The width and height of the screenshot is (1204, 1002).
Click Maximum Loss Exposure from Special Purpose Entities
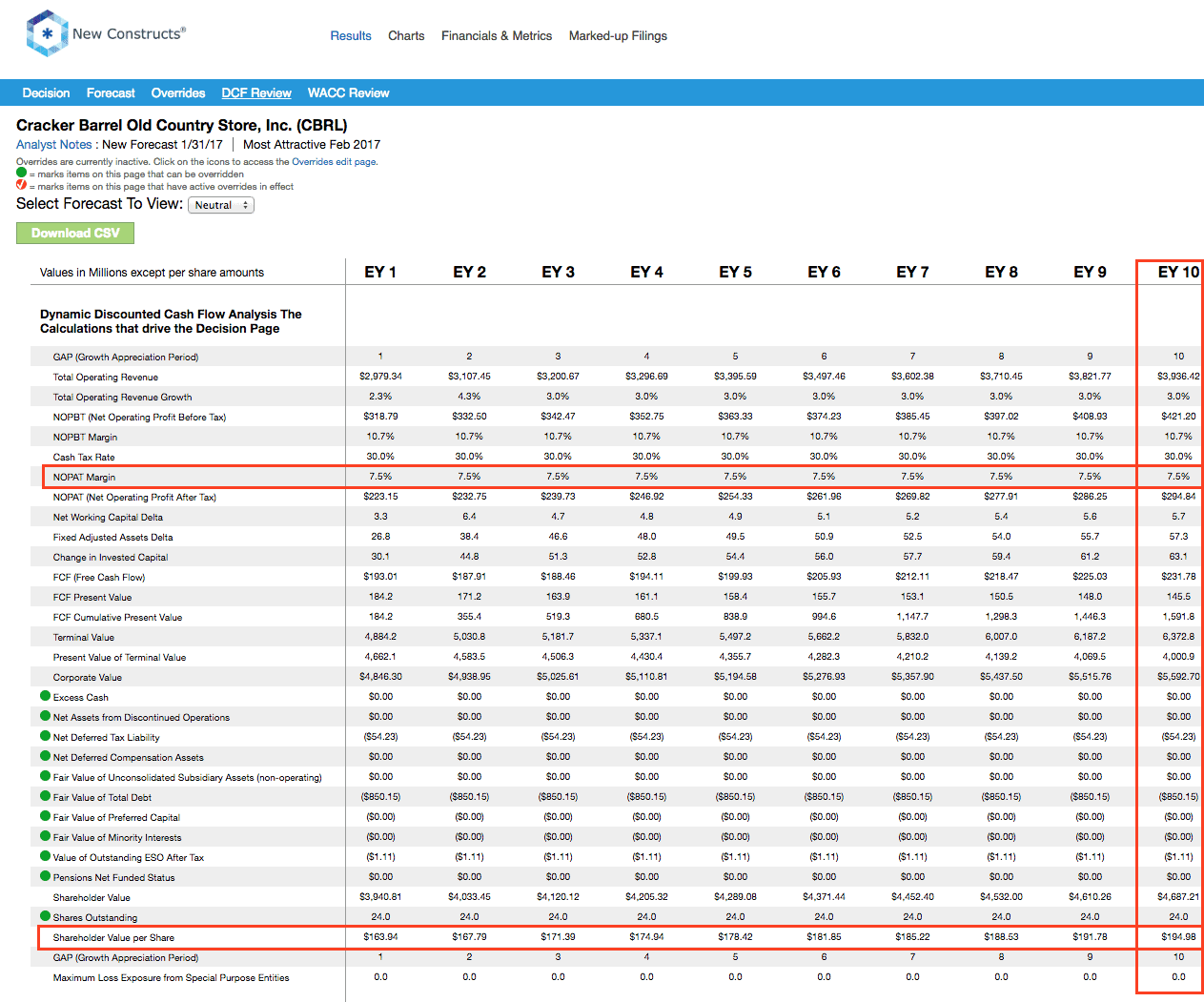click(x=172, y=978)
